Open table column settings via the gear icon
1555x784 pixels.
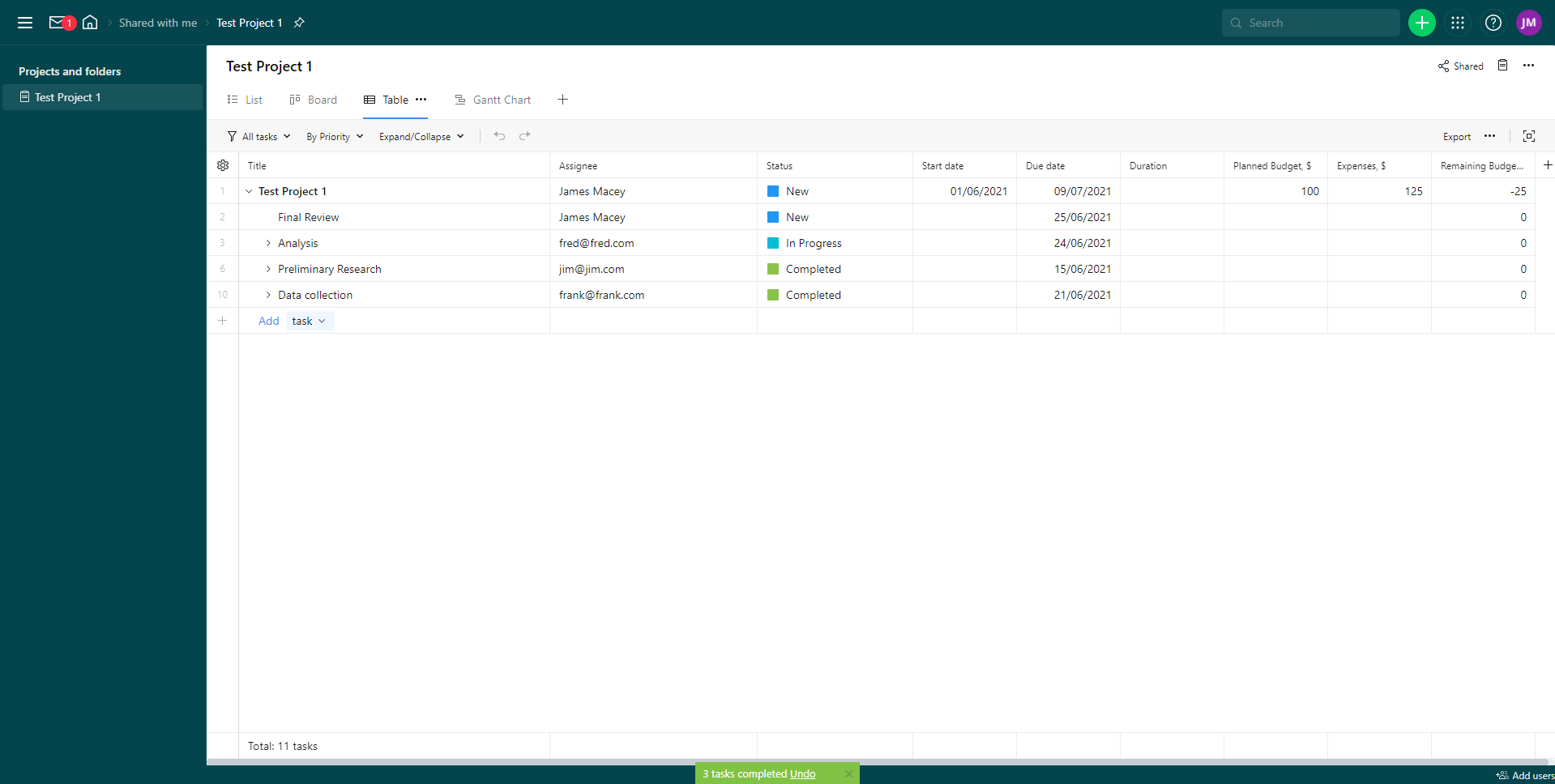click(x=223, y=165)
